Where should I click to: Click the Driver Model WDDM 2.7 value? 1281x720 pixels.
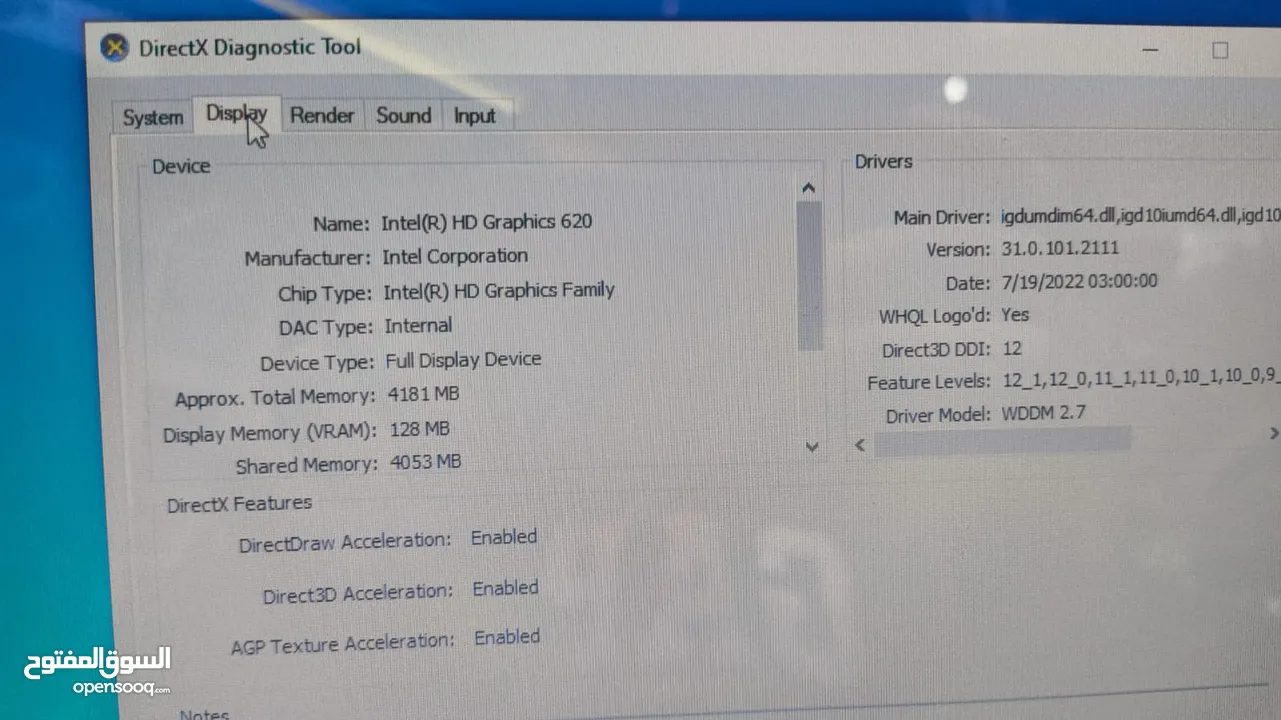(x=1044, y=413)
